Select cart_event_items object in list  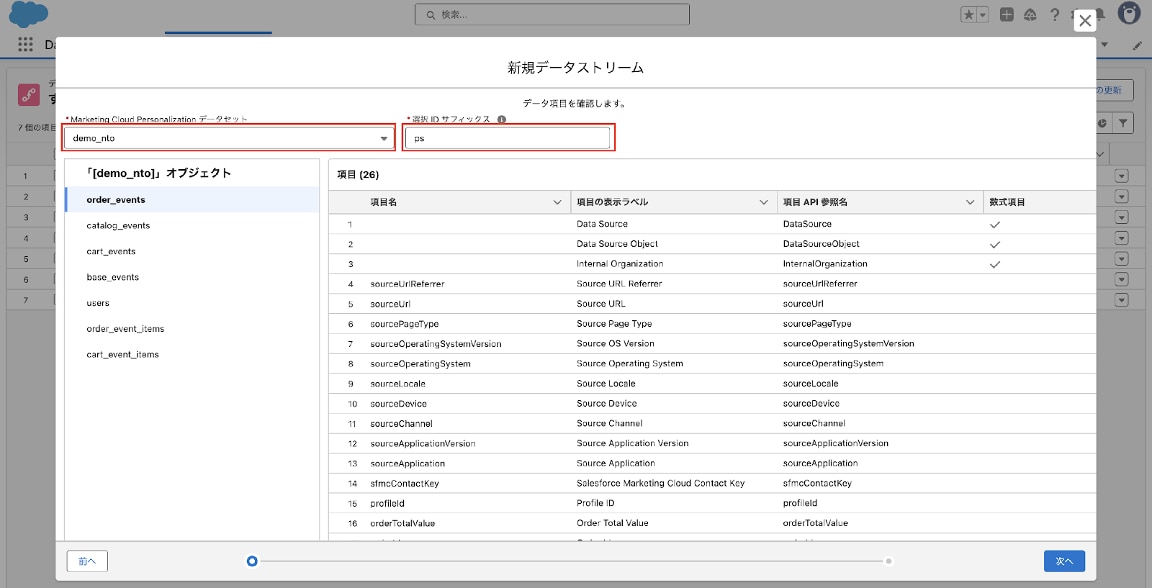(122, 355)
